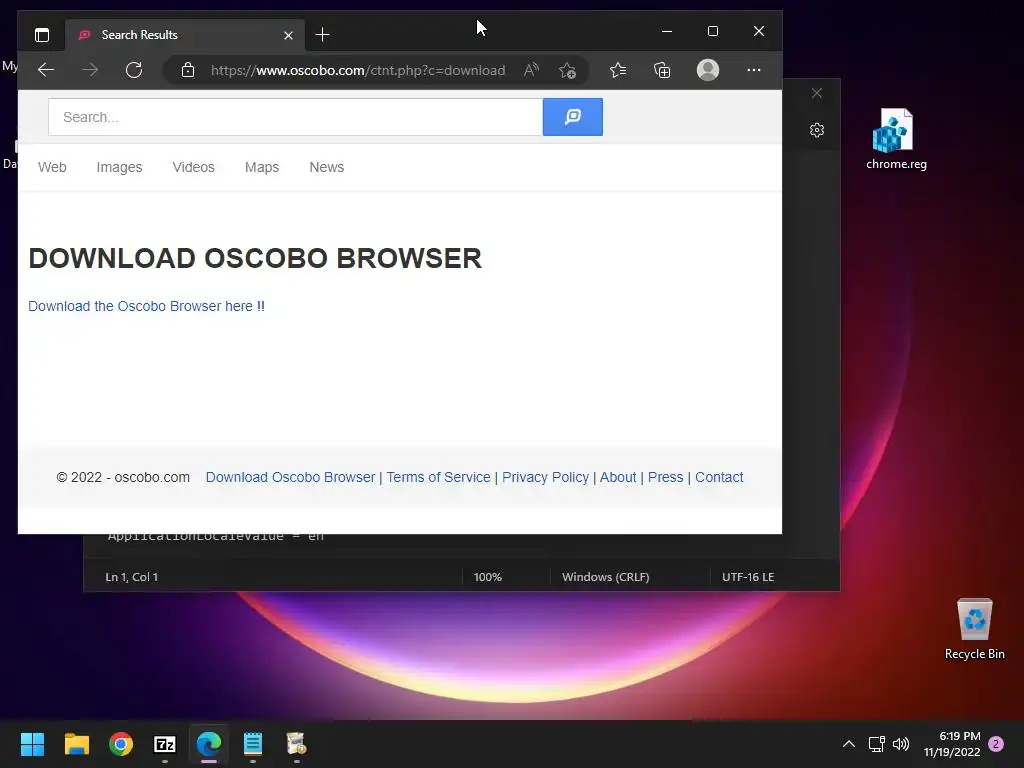Go back to the previous page
The height and width of the screenshot is (768, 1024).
[x=46, y=70]
